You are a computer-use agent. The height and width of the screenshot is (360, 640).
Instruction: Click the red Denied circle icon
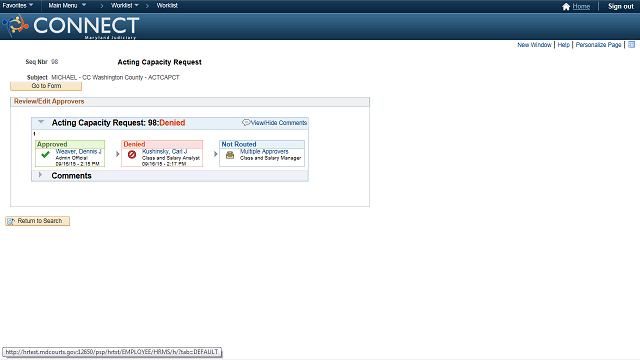coord(131,154)
